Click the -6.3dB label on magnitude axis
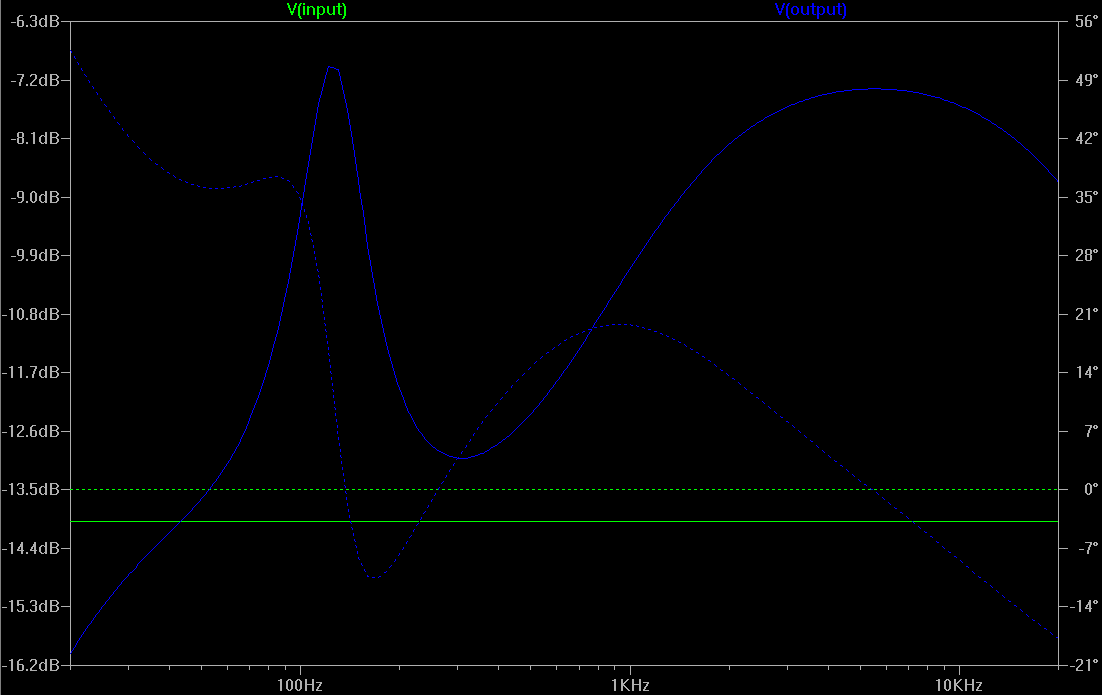 (x=31, y=21)
